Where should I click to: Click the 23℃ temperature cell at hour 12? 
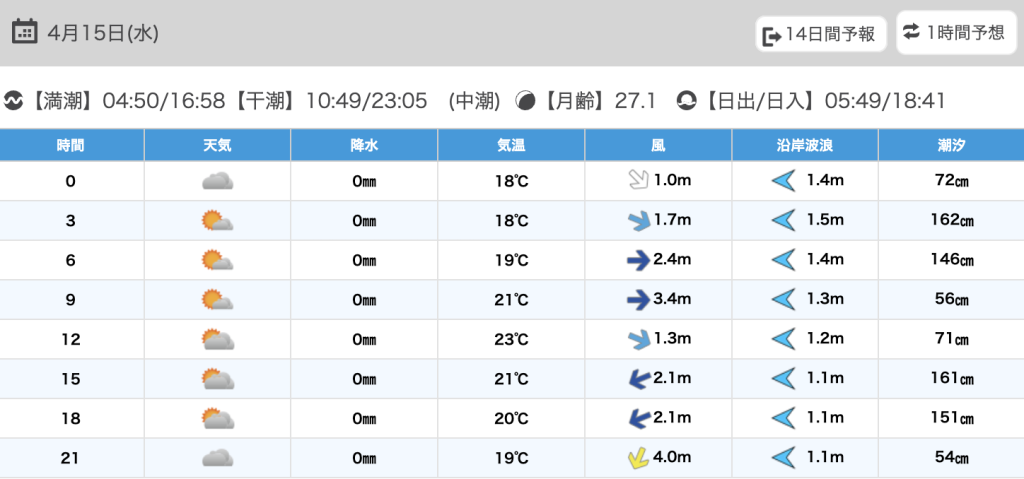511,339
